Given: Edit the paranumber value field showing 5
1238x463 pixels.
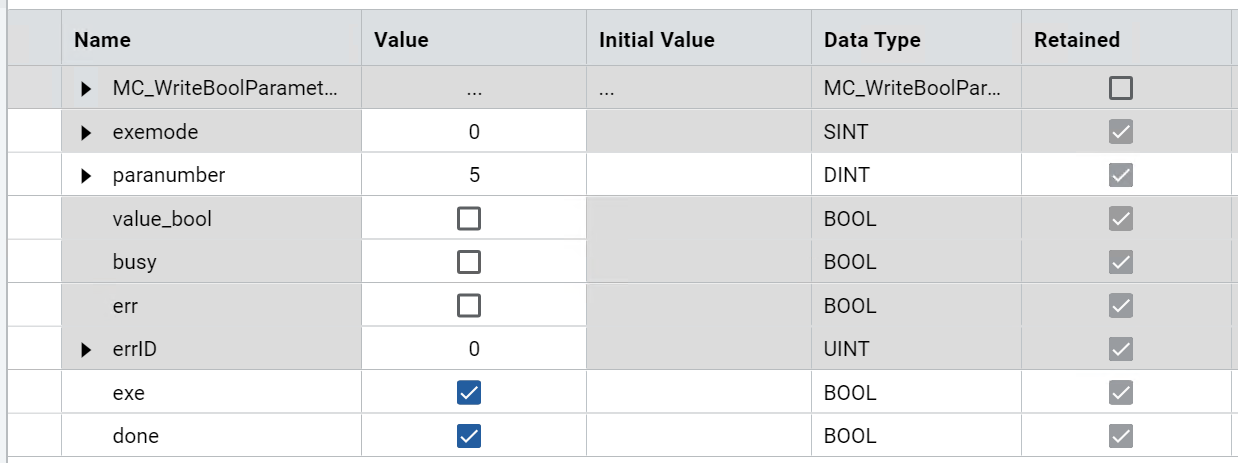Looking at the screenshot, I should (474, 176).
